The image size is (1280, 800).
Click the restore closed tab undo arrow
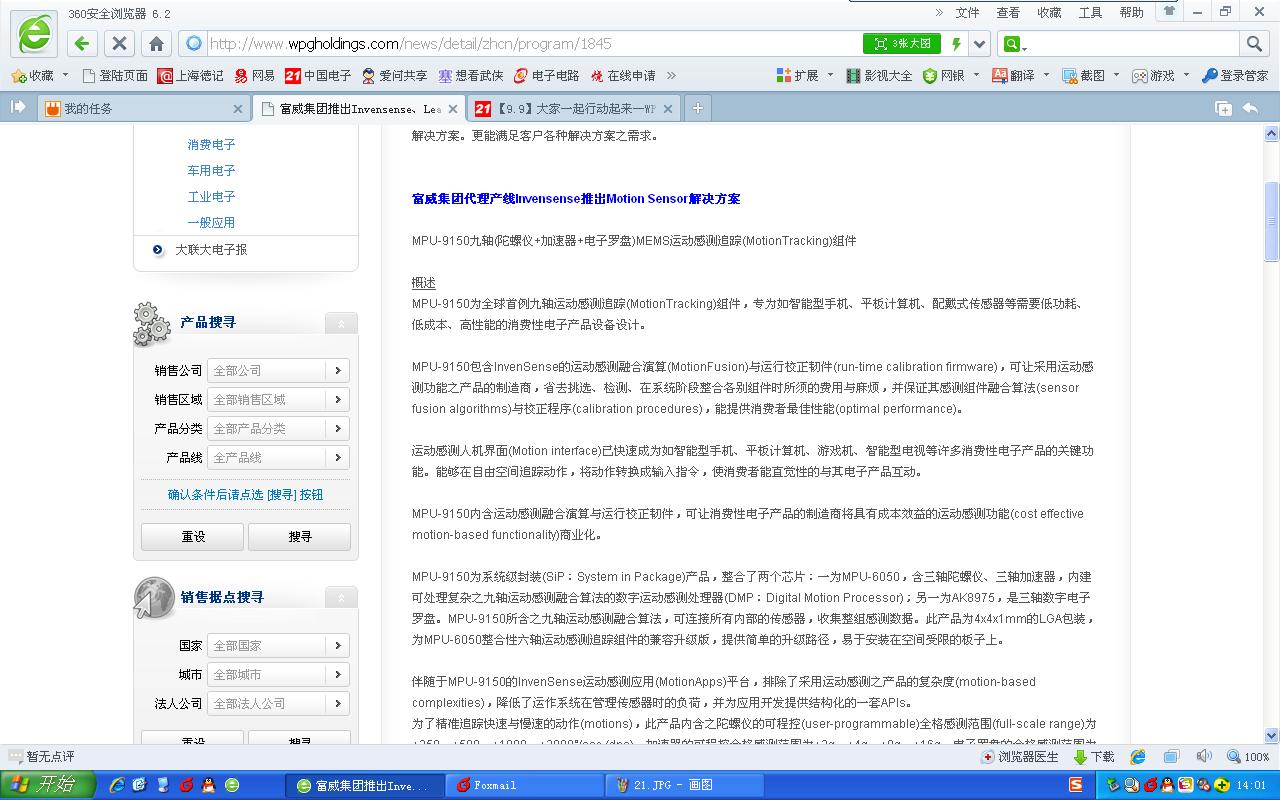click(x=1250, y=108)
